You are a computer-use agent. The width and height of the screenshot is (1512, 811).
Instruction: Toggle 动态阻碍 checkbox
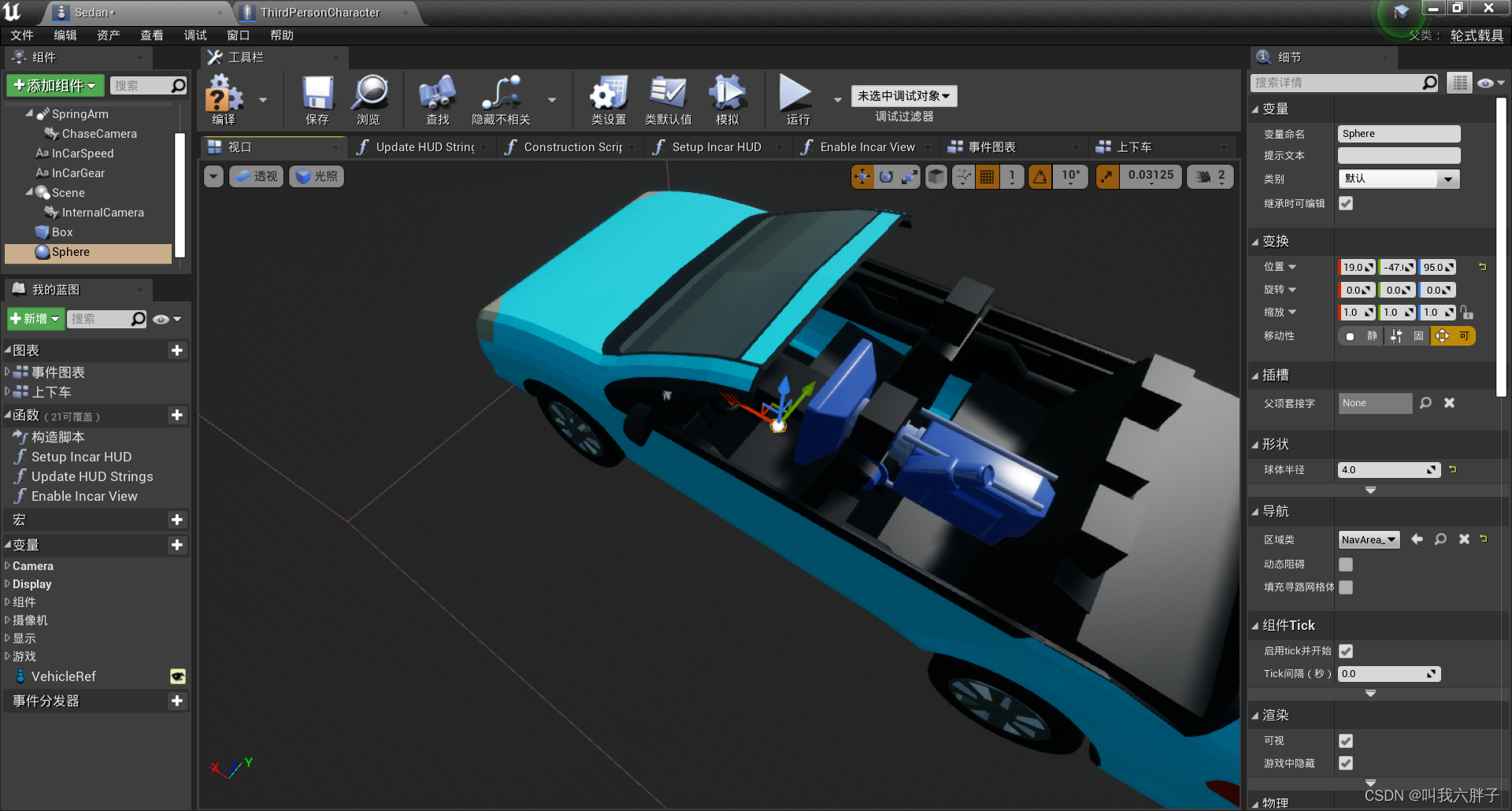click(x=1346, y=565)
